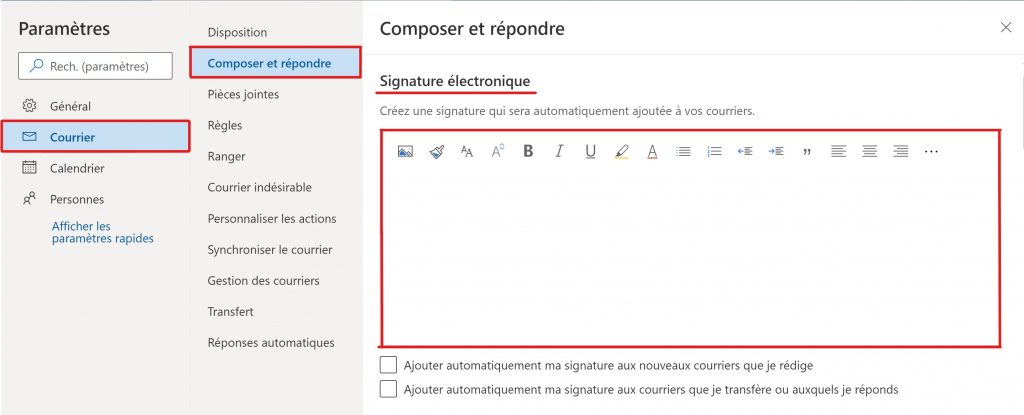This screenshot has width=1024, height=415.
Task: Center-align the signature text
Action: [x=869, y=152]
